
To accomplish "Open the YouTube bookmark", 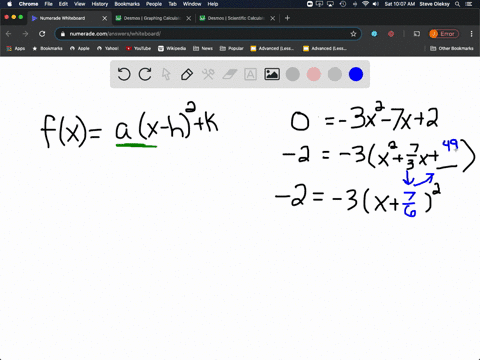I will click(x=138, y=48).
